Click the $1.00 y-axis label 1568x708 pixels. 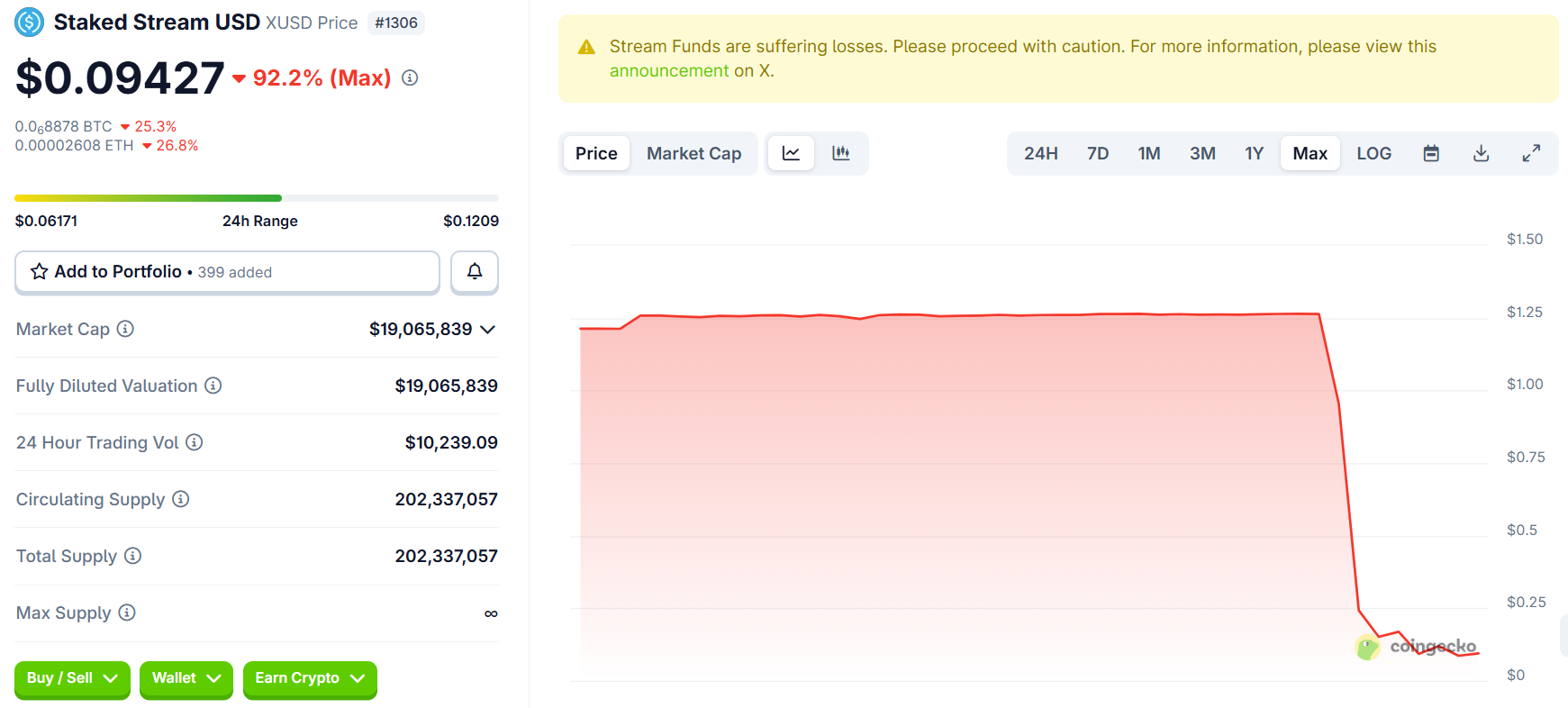[1525, 384]
